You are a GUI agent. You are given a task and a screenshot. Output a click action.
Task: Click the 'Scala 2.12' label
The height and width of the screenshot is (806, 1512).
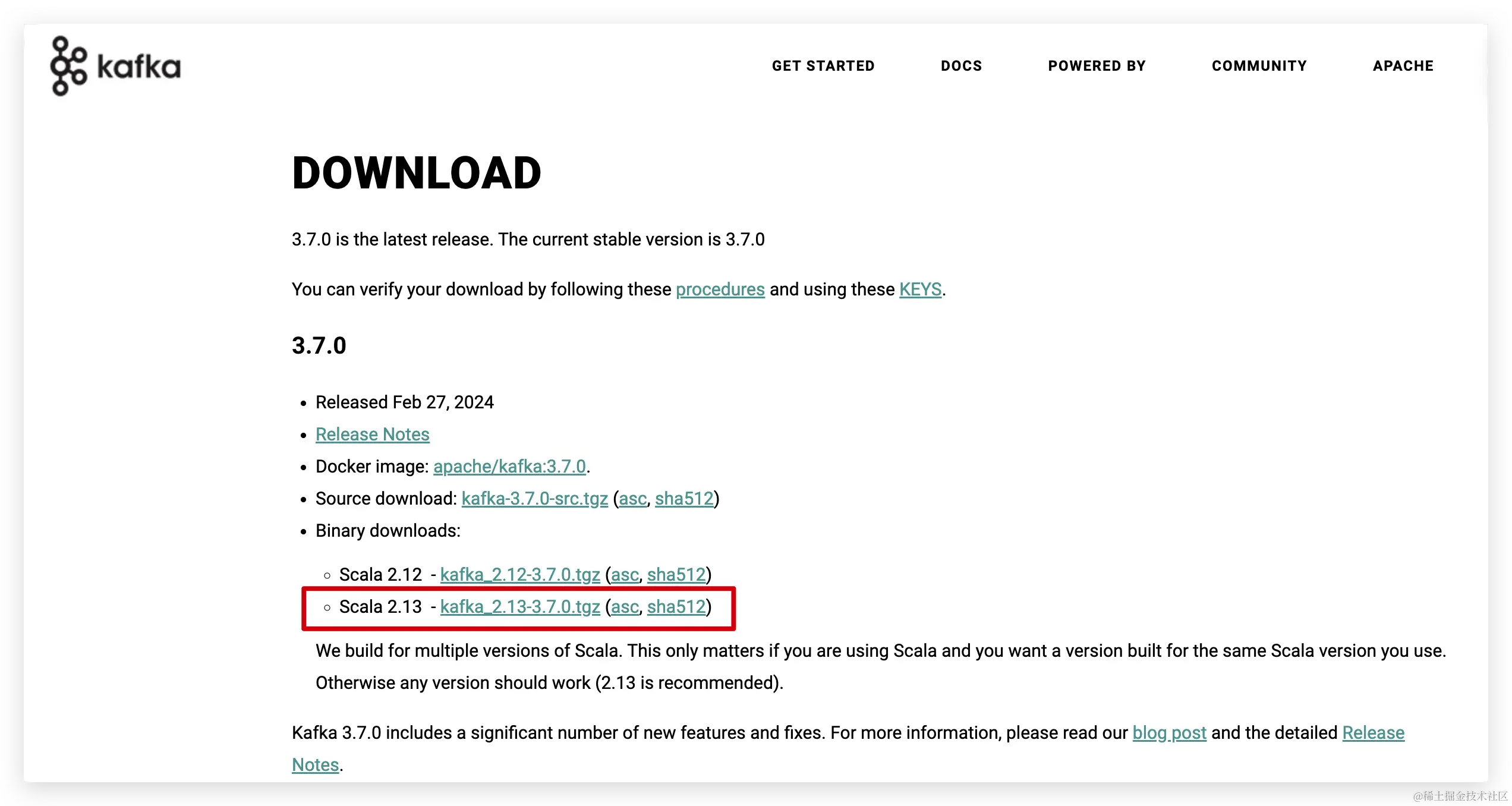tap(380, 575)
